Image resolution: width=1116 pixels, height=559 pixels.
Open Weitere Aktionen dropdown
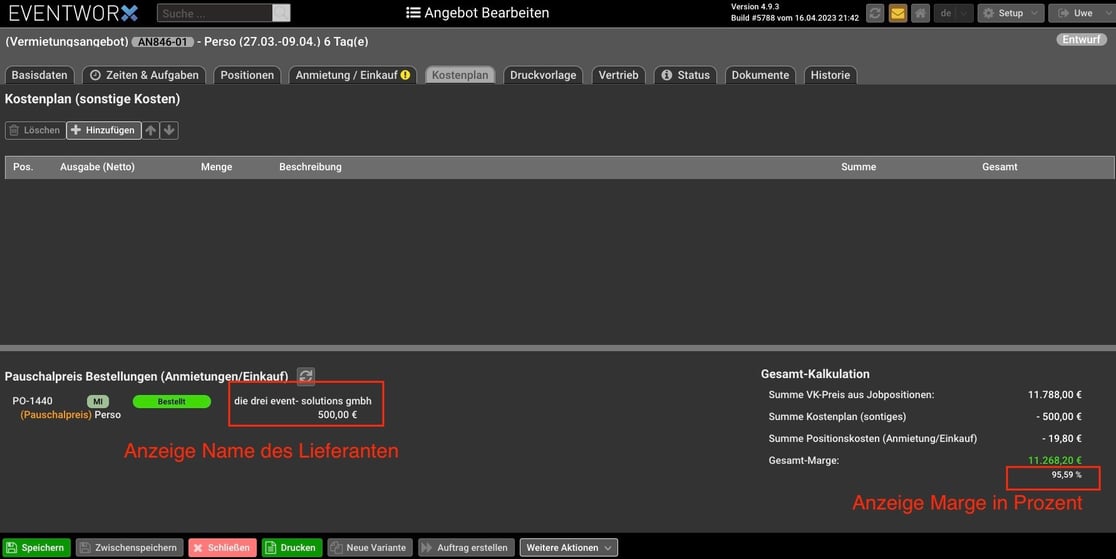point(568,547)
